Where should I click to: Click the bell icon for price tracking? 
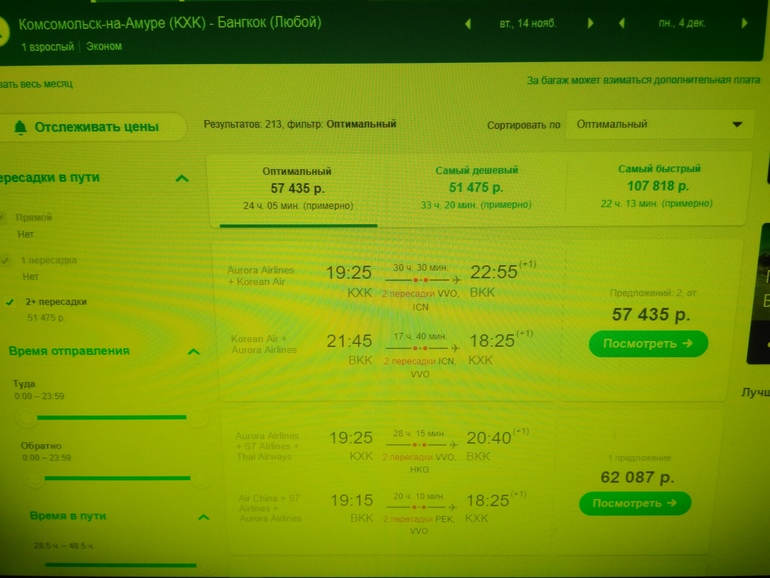point(20,128)
